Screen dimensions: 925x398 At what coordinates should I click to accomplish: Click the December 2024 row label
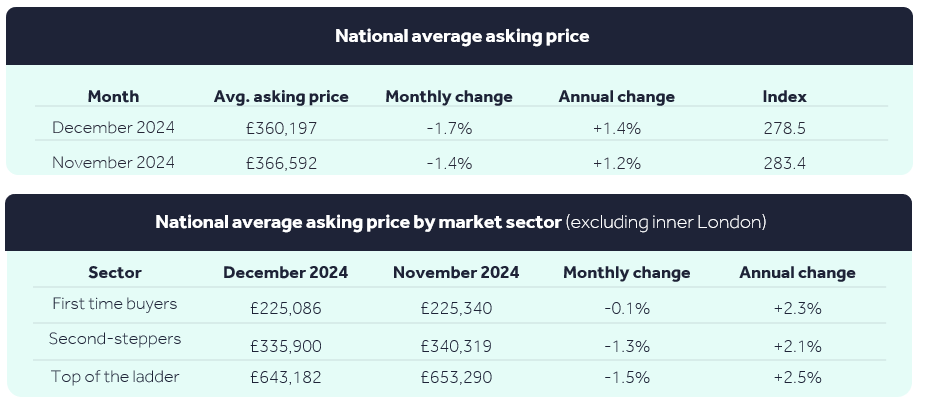(113, 127)
